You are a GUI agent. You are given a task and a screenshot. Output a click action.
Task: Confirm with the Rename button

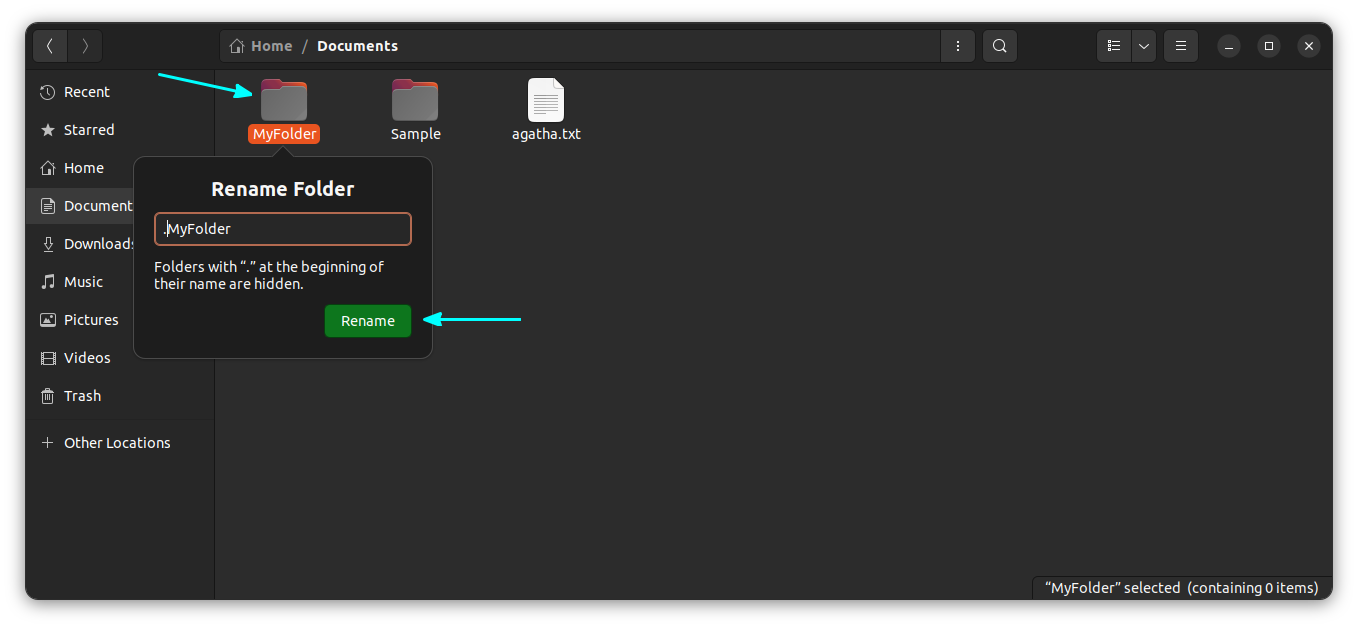368,320
